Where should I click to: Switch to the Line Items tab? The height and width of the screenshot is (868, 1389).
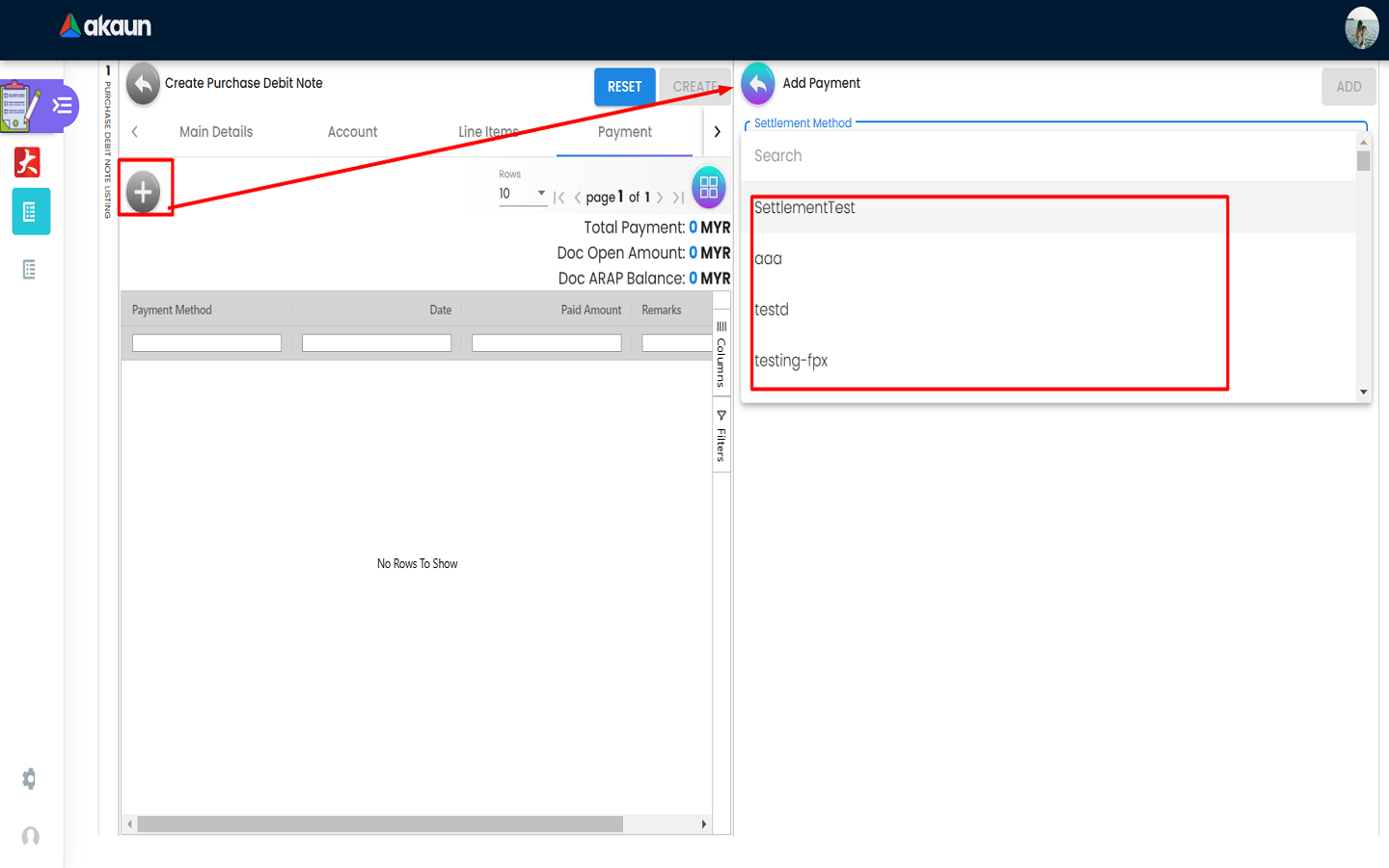488,132
